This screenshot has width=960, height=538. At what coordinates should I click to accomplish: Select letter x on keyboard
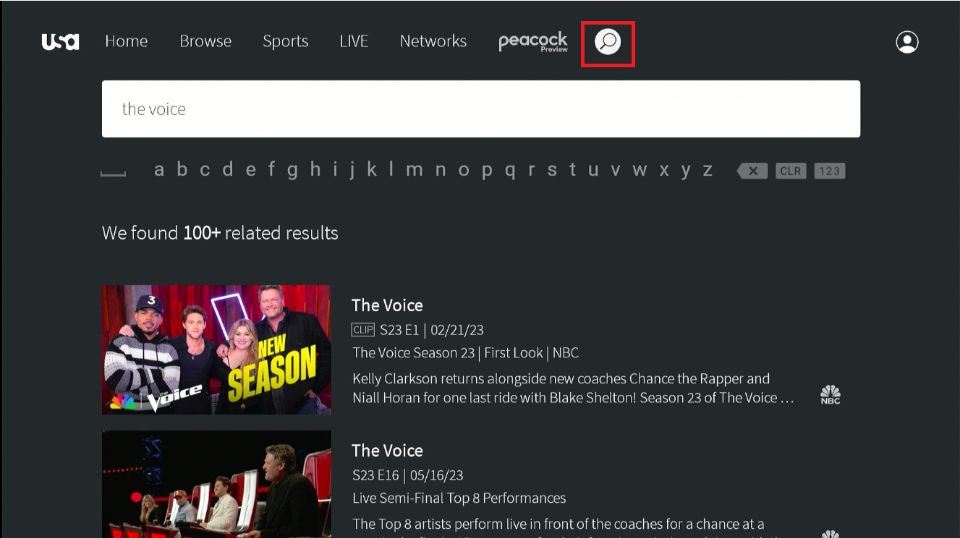click(x=664, y=170)
